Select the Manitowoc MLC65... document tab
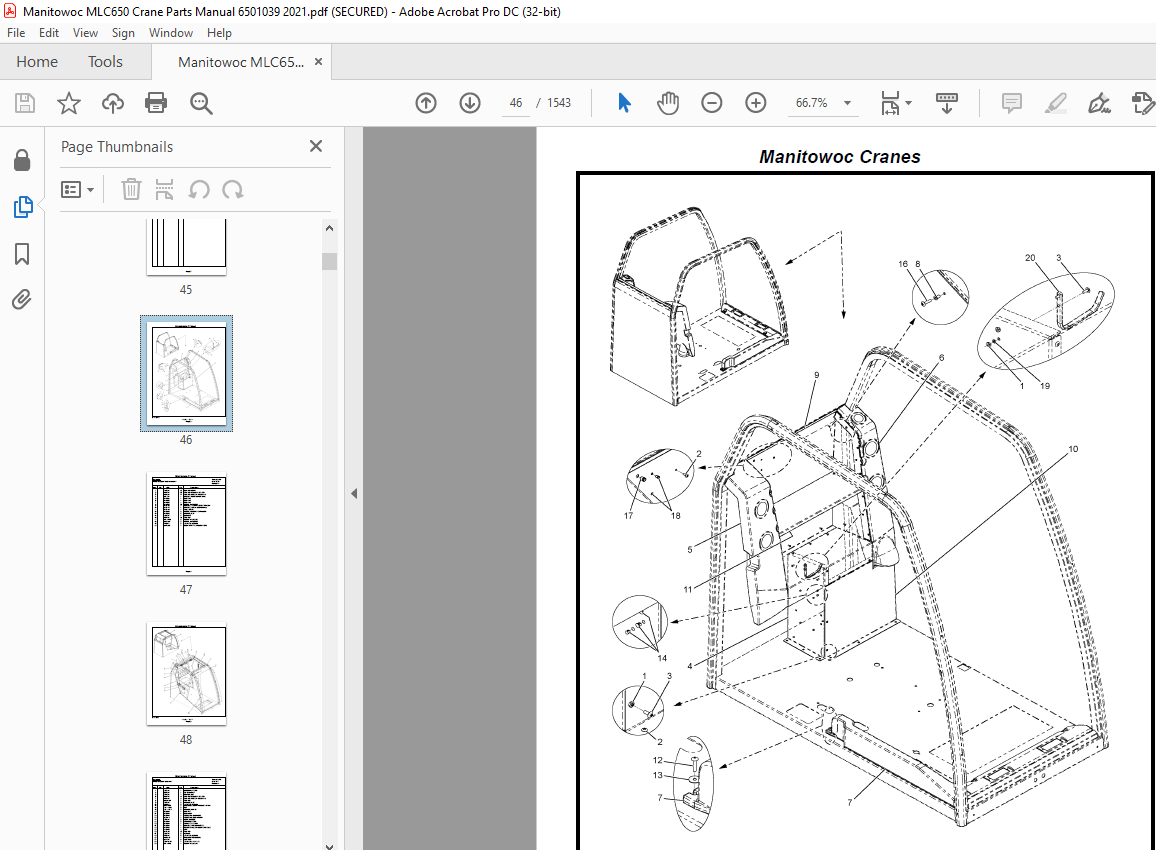Image resolution: width=1156 pixels, height=850 pixels. [240, 62]
